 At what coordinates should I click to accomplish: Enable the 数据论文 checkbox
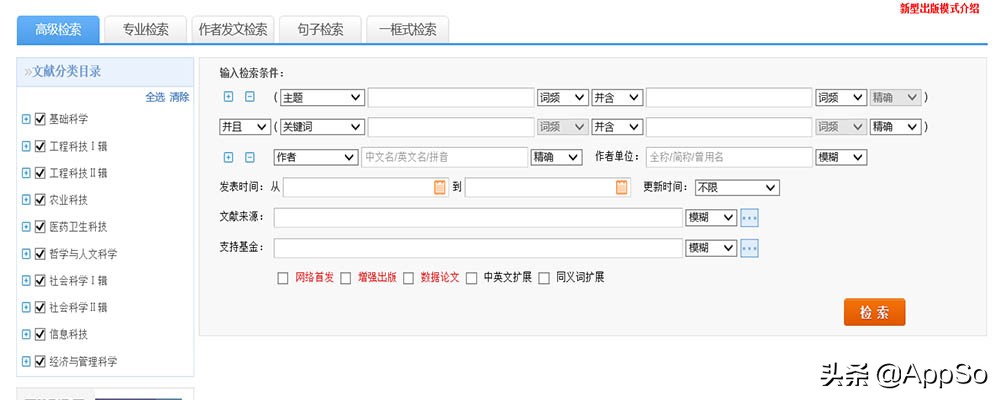tap(408, 278)
